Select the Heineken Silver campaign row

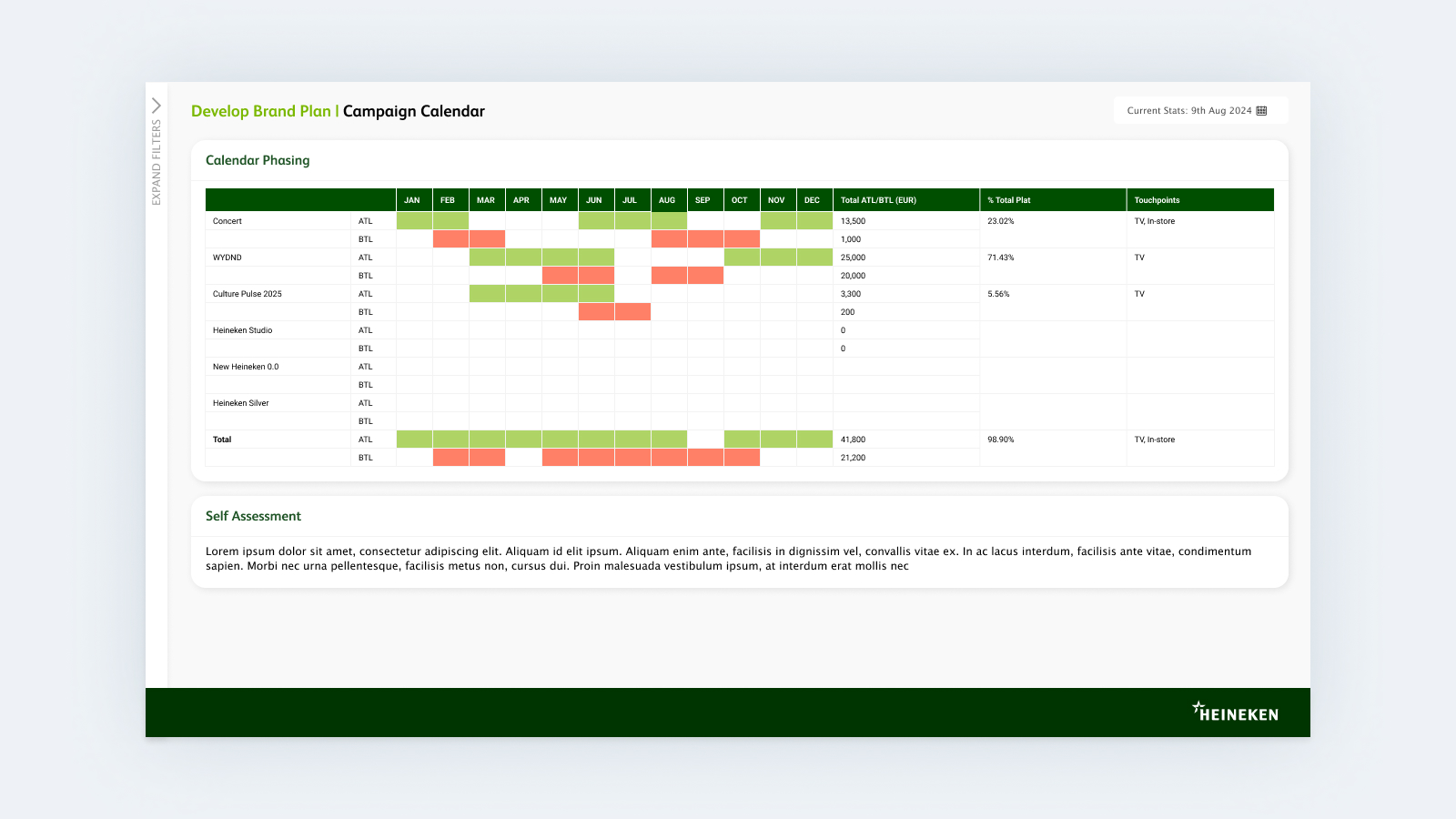click(x=239, y=402)
